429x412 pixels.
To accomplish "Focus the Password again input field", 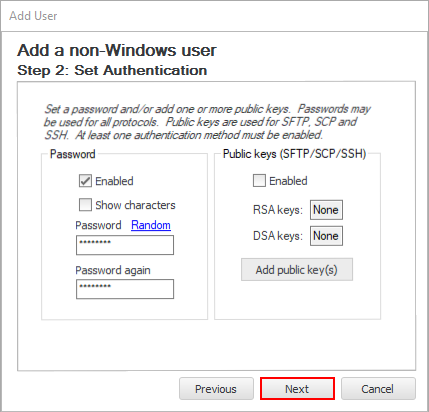I will pyautogui.click(x=125, y=289).
